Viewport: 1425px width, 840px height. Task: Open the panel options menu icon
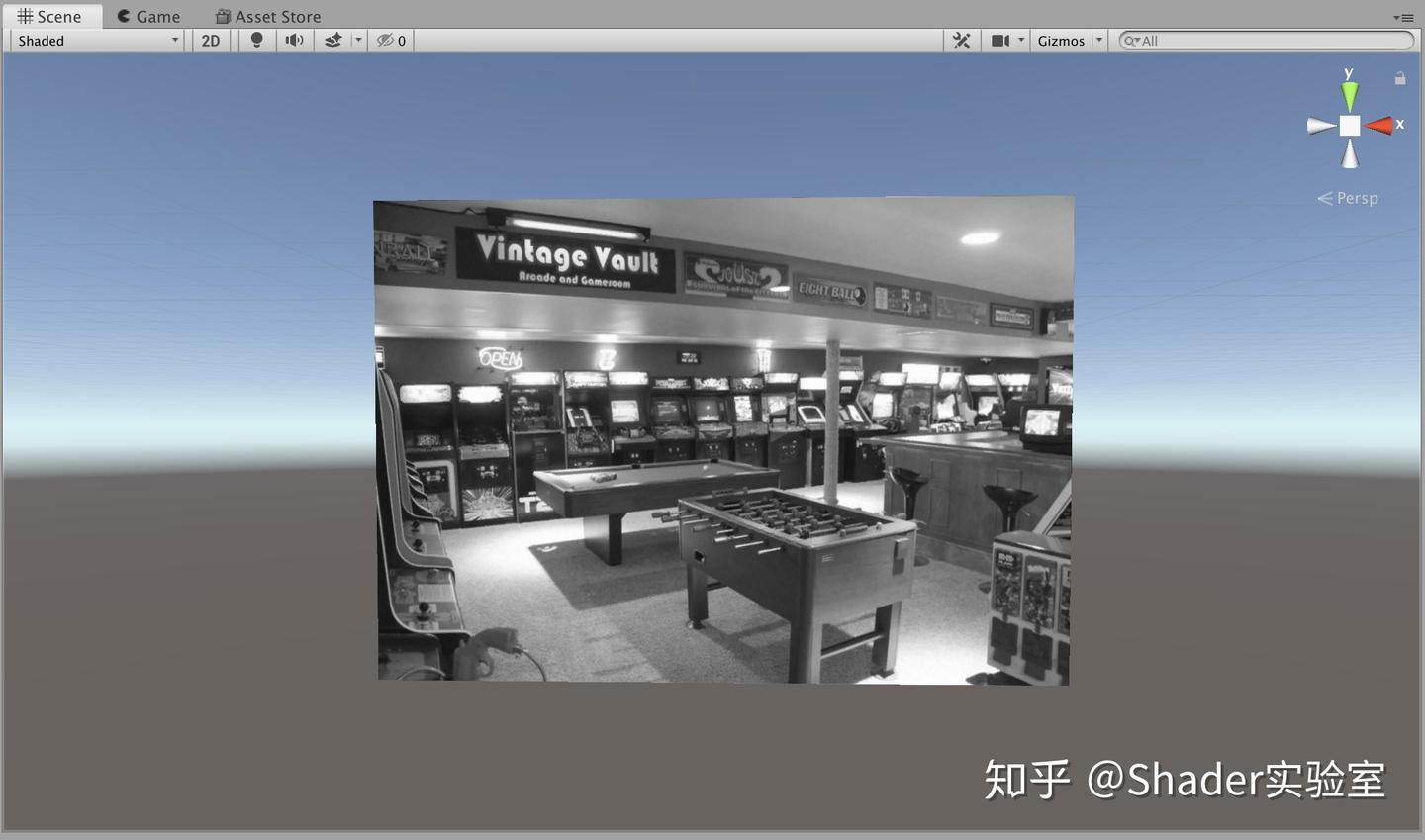[1403, 17]
